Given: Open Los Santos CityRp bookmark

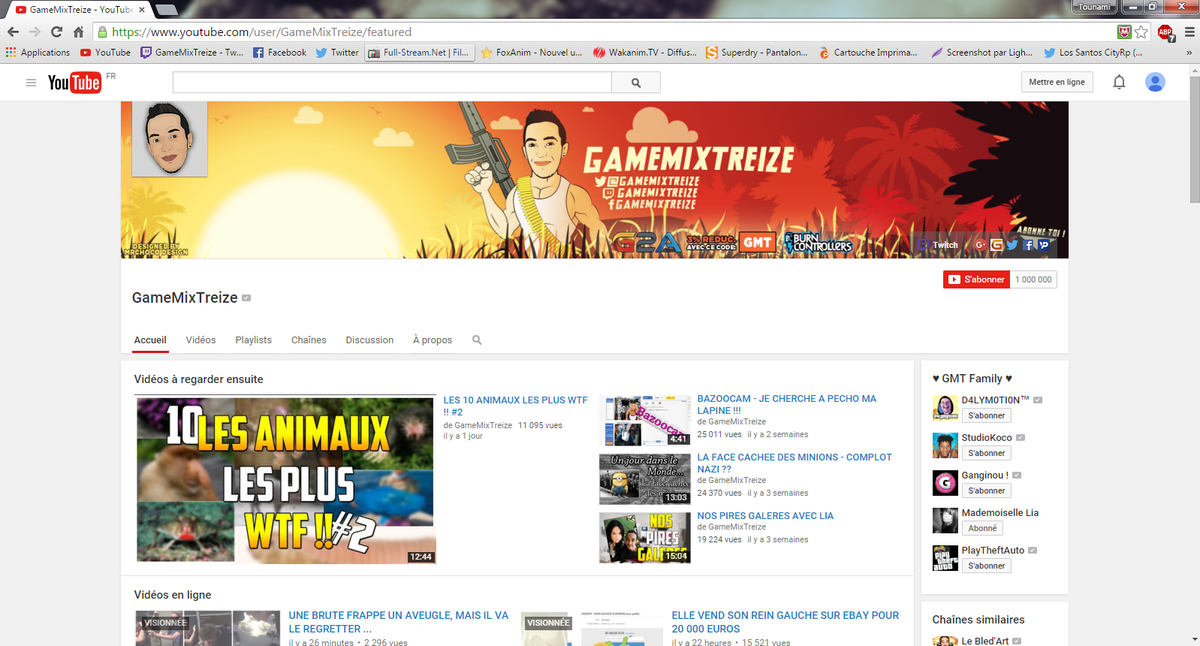Looking at the screenshot, I should [x=1093, y=52].
